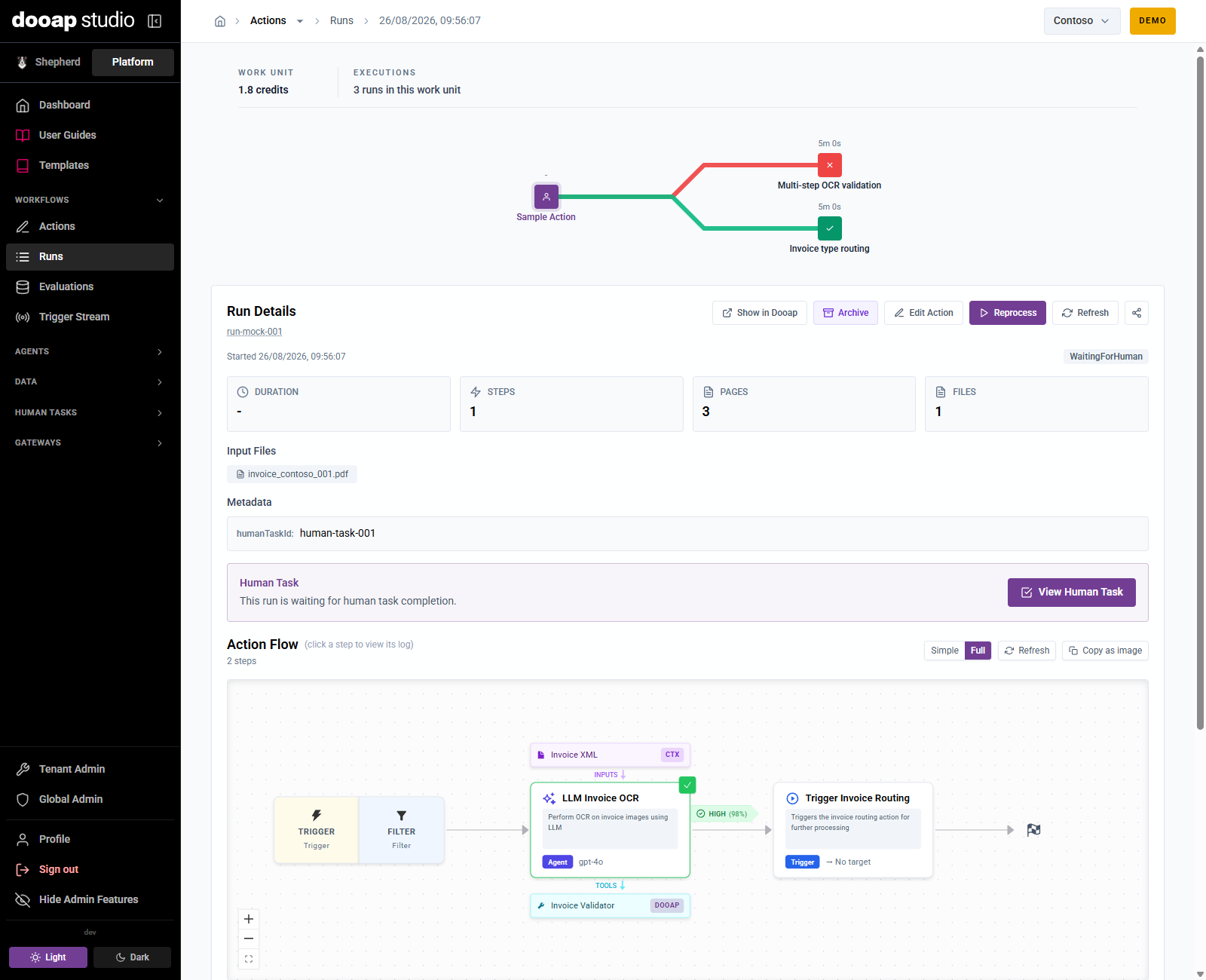1206x980 pixels.
Task: Click the failed Multi-step OCR validation node
Action: 830,165
